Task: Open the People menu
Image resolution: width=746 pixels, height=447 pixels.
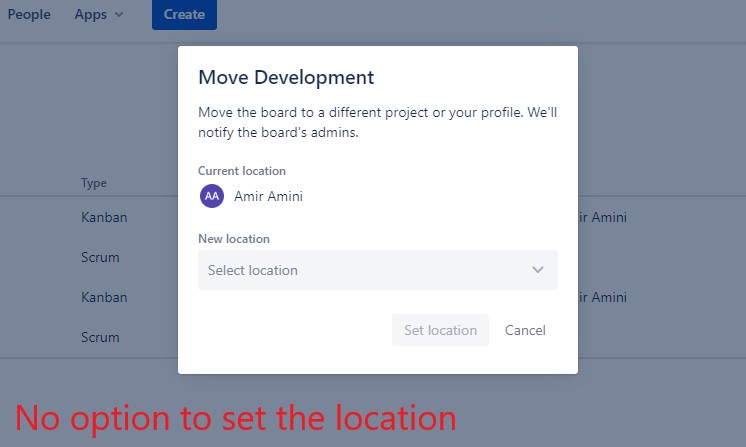Action: coord(29,14)
